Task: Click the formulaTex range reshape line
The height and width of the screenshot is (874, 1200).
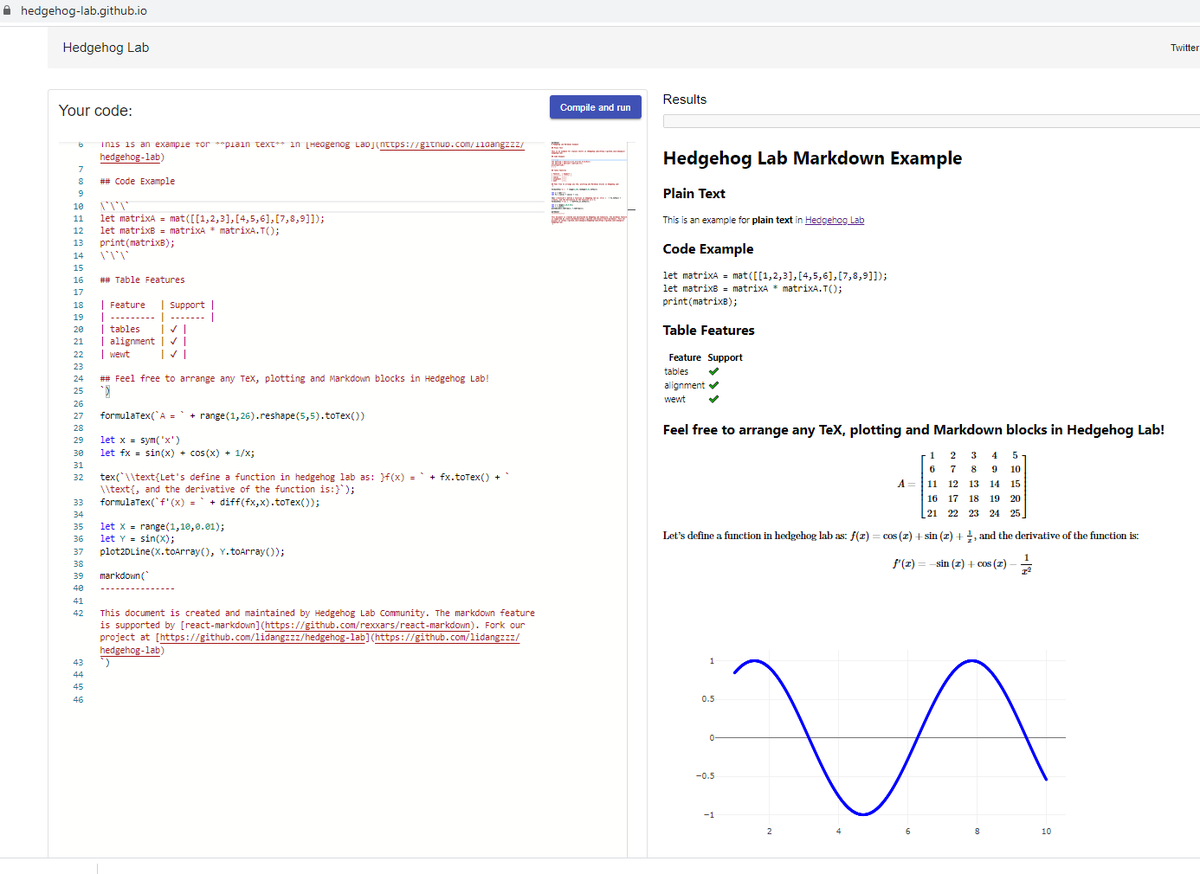Action: (232, 415)
